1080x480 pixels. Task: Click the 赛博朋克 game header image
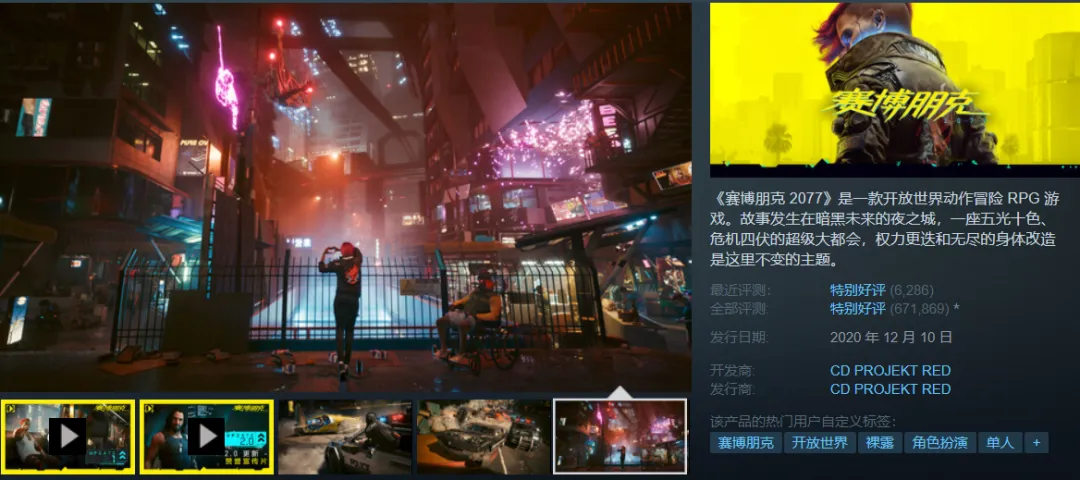click(x=895, y=90)
